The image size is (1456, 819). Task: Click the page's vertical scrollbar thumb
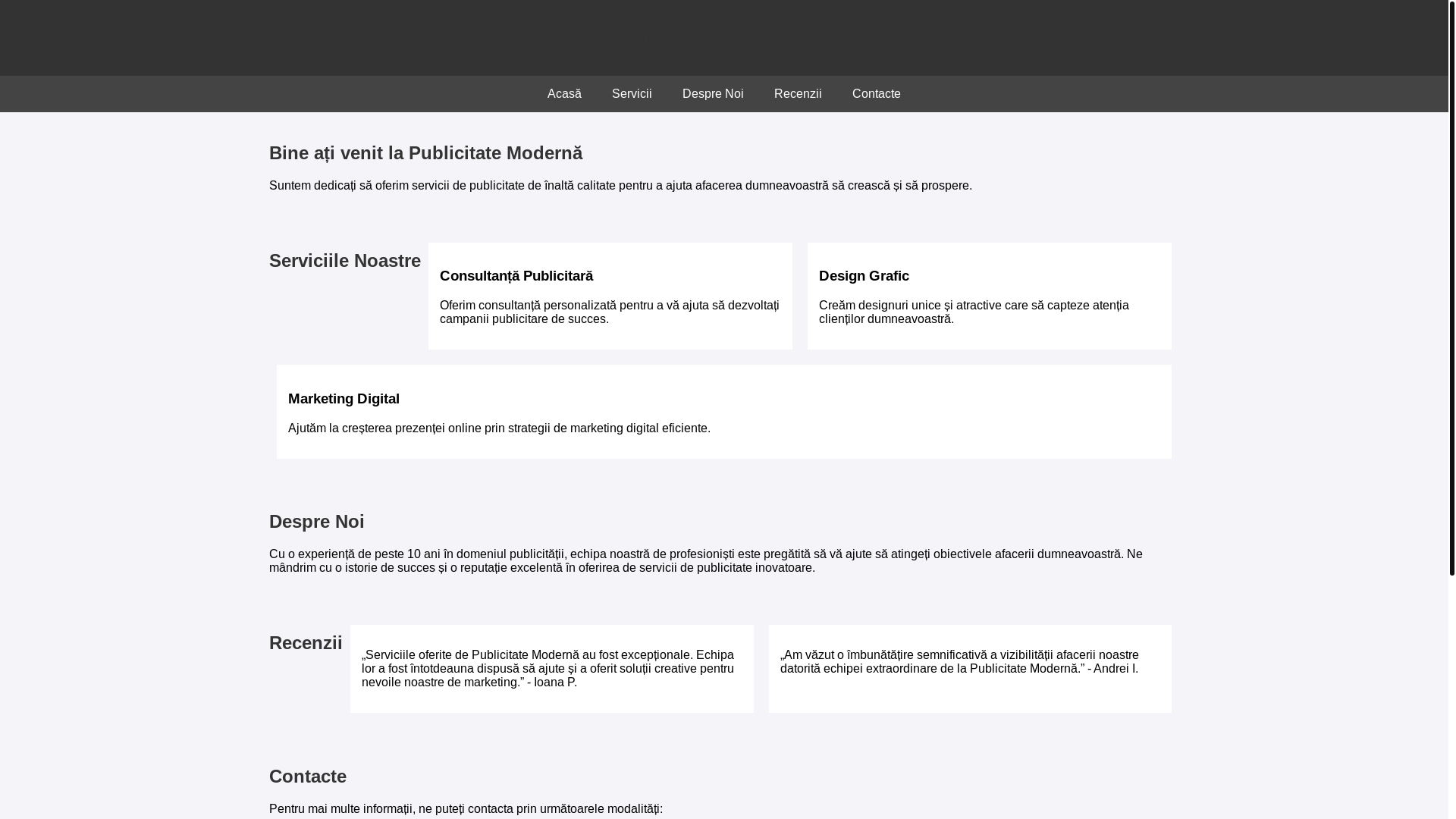[x=1451, y=288]
